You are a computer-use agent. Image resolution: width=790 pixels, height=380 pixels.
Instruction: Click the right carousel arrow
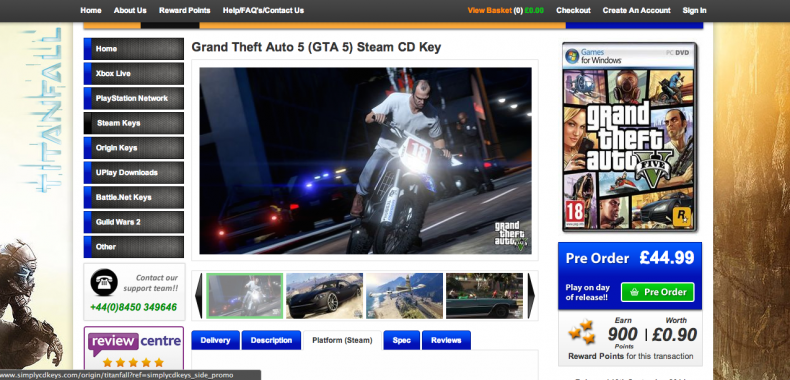(531, 296)
